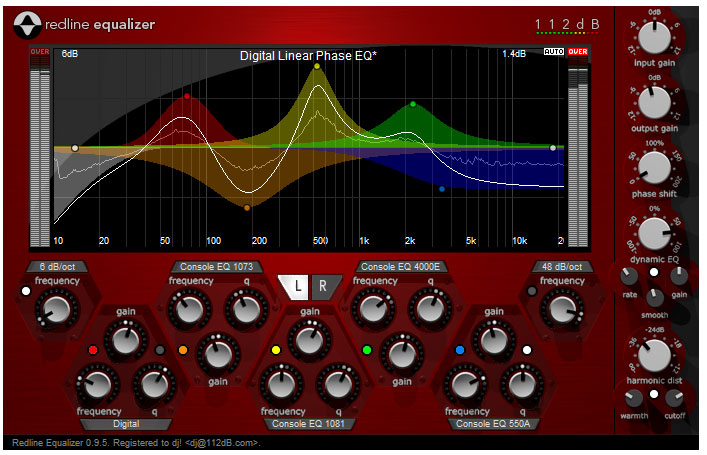Click the Digital Linear Phase EQ* title
Screen dimensions: 707x455
tap(308, 56)
